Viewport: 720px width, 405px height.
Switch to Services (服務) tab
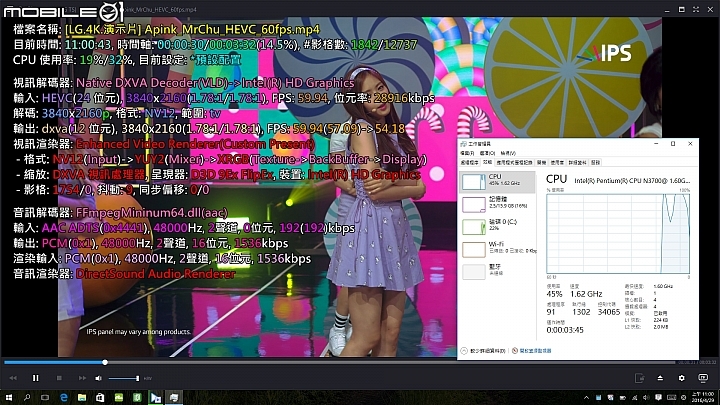point(595,163)
